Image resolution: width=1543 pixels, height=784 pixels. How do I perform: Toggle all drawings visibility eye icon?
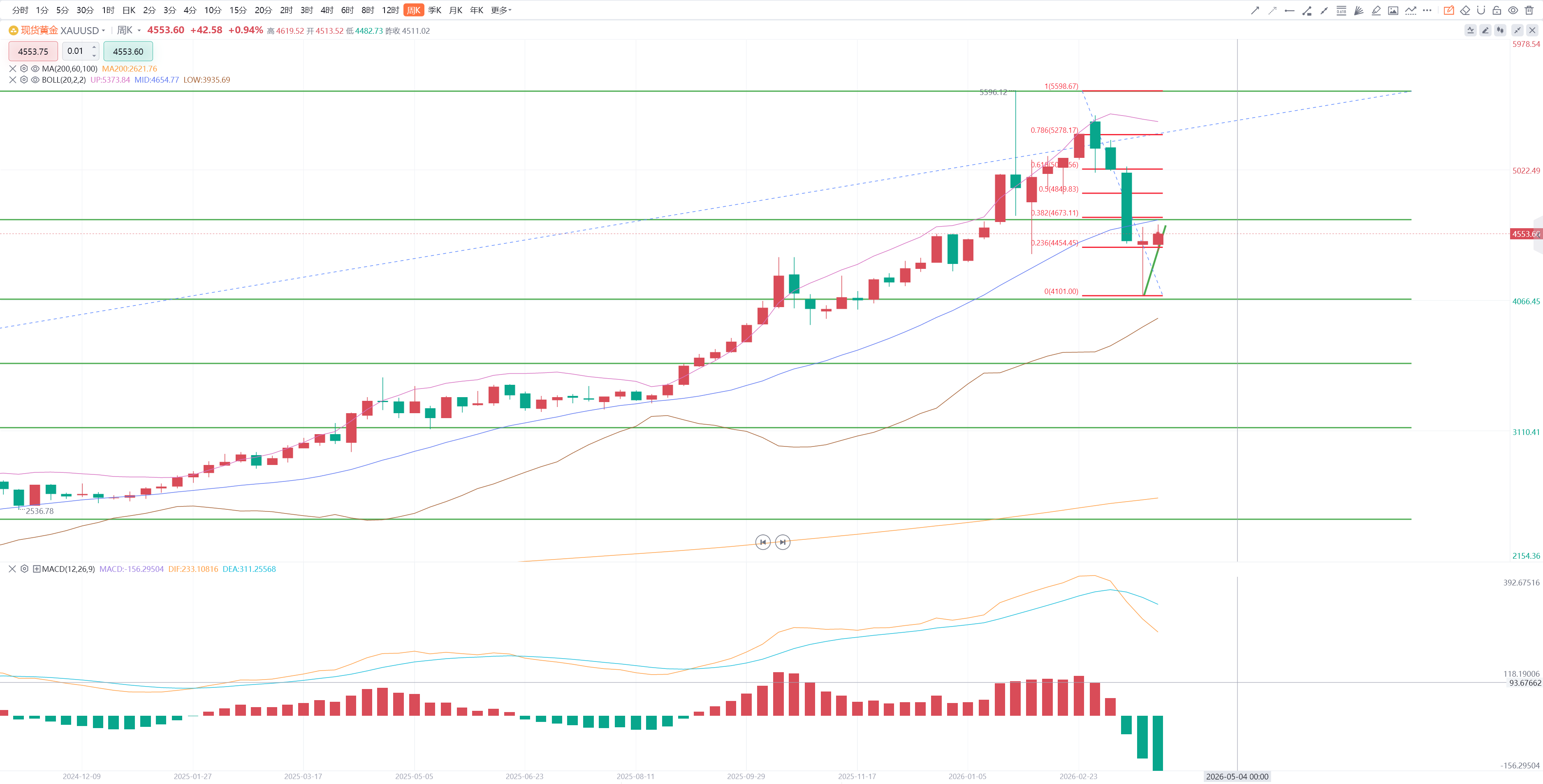click(x=1513, y=10)
